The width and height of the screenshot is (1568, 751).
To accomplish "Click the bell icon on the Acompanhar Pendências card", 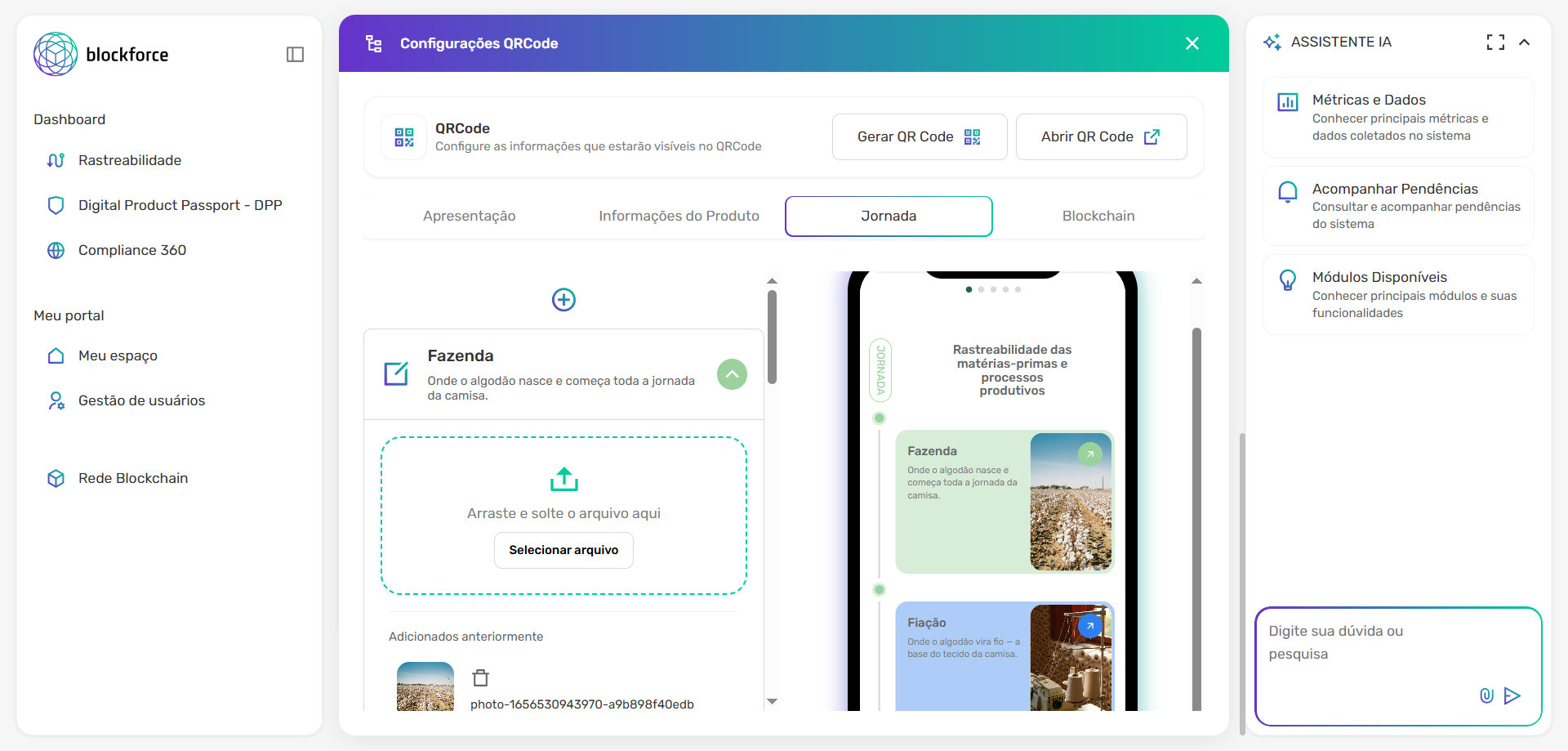I will 1288,191.
